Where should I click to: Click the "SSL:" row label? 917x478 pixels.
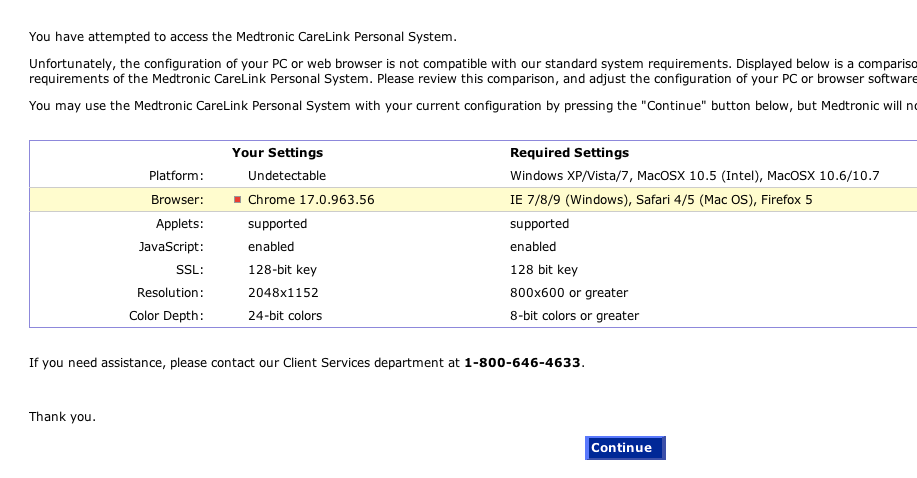click(x=189, y=270)
